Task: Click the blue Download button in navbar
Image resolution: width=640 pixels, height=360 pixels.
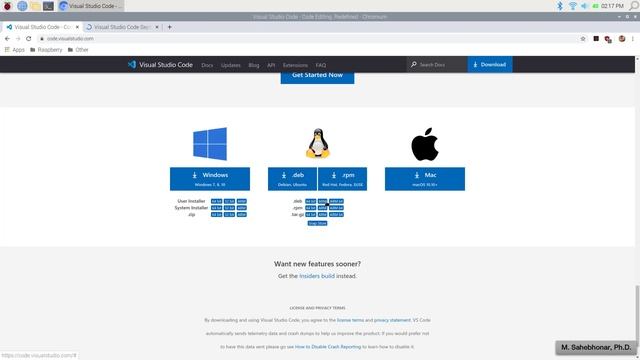Action: tap(490, 64)
